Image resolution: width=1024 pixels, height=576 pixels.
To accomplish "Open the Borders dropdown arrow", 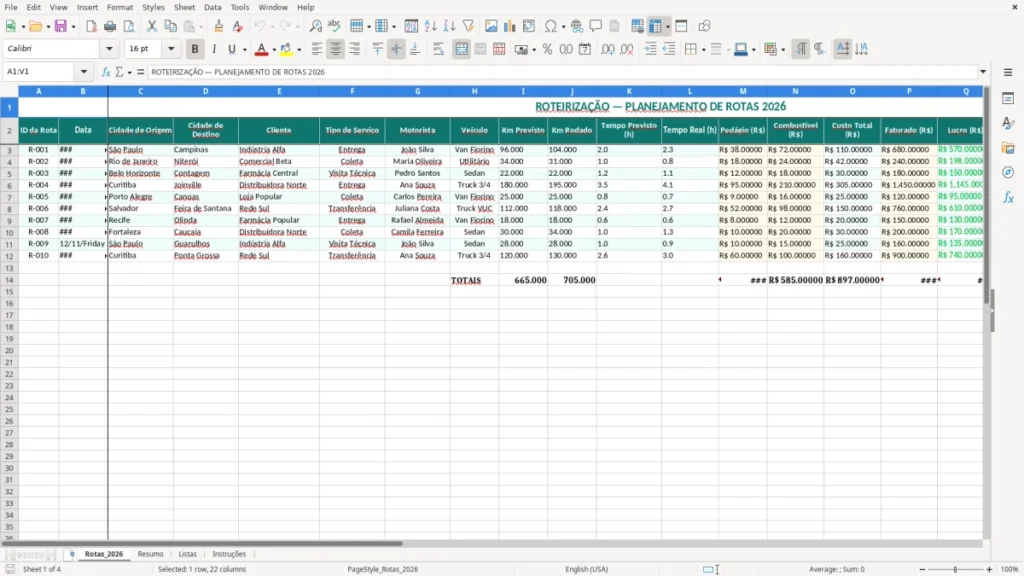I will pos(703,50).
